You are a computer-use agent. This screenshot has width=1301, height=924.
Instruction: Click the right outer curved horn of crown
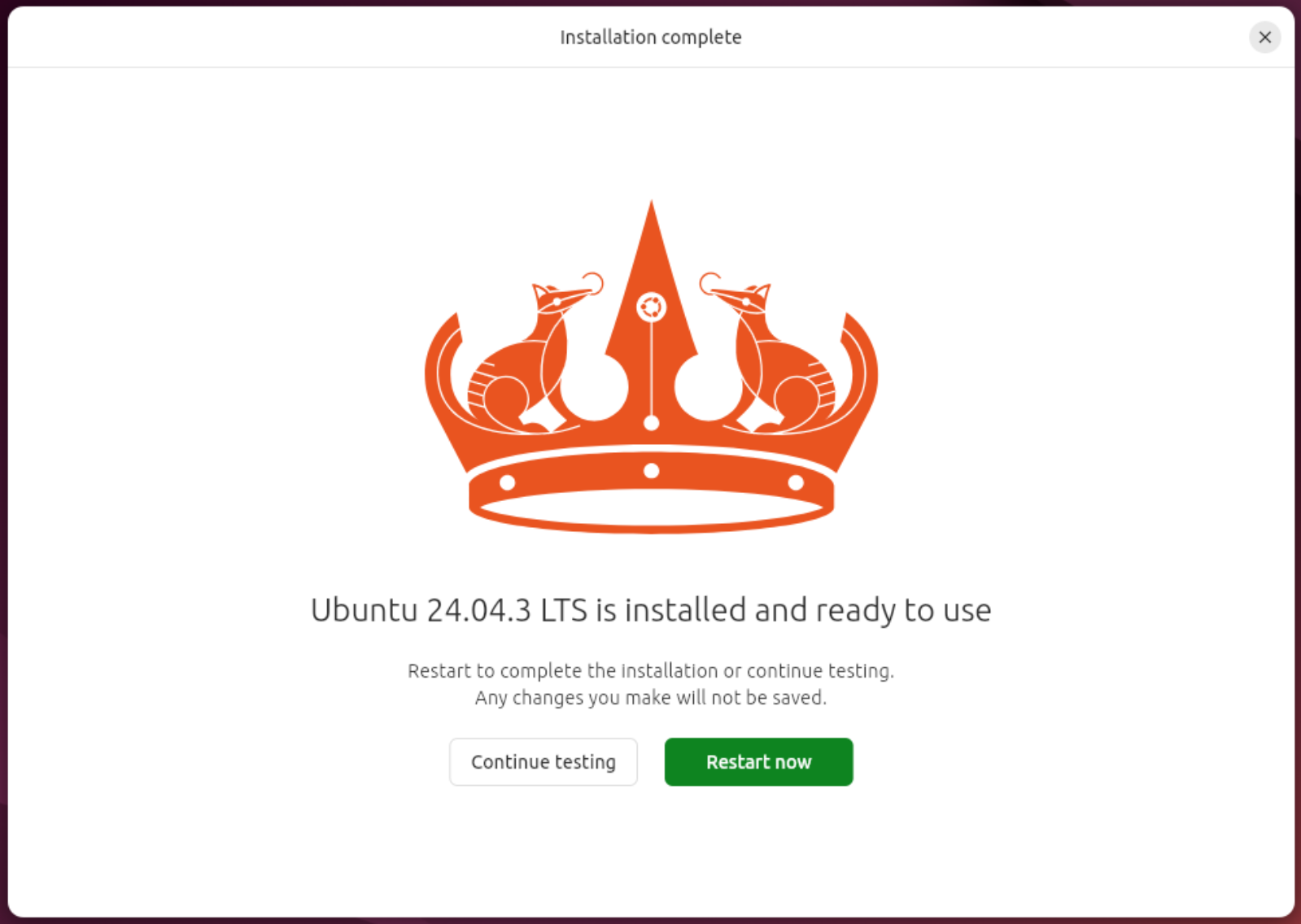(858, 382)
